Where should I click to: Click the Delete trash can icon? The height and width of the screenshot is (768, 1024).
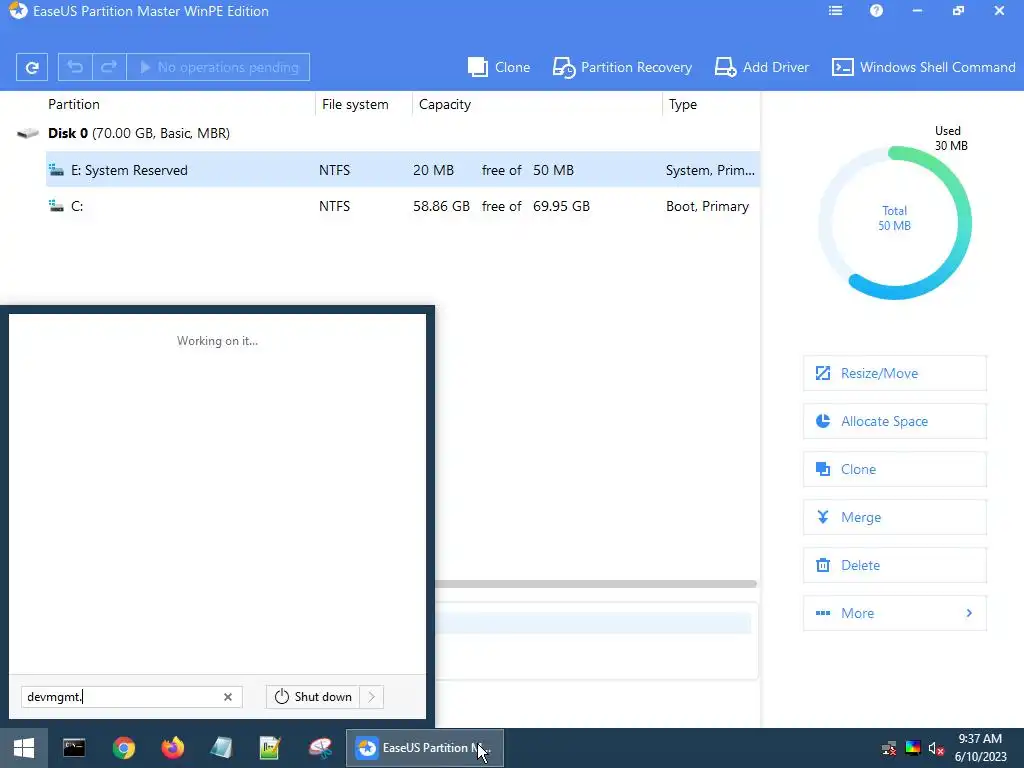click(x=823, y=565)
